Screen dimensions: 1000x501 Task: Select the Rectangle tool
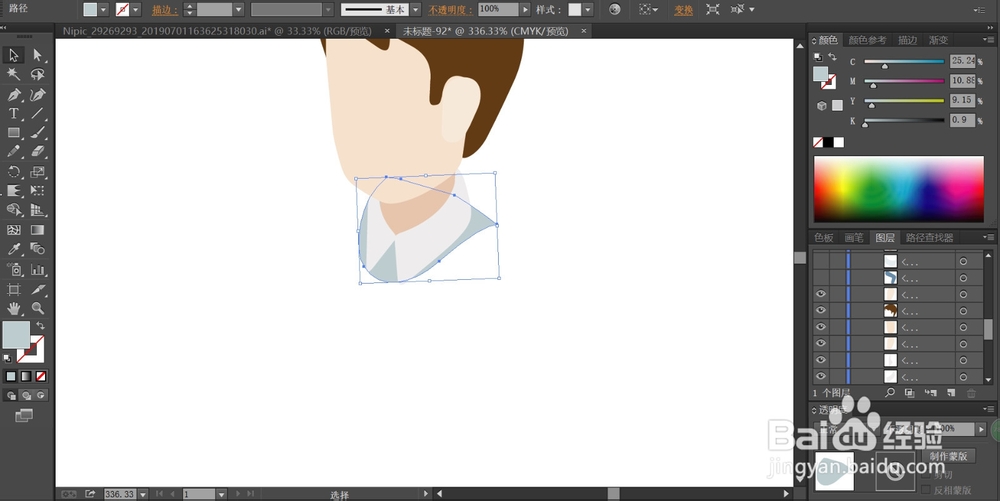(13, 133)
